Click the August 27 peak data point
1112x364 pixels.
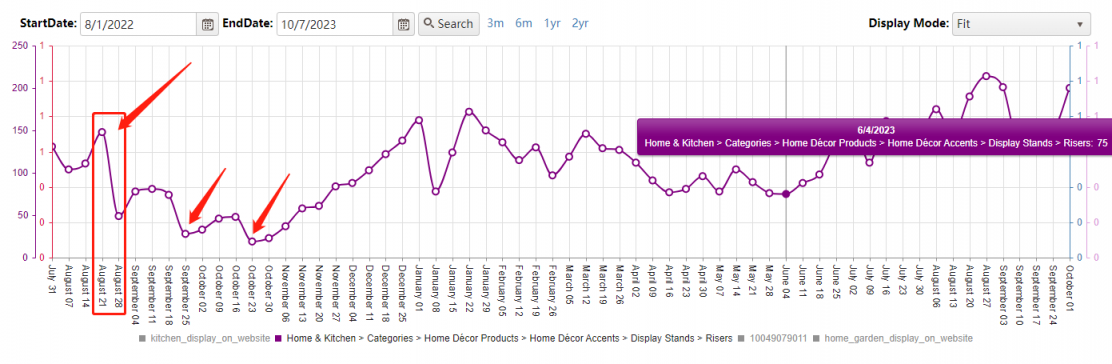[x=986, y=75]
